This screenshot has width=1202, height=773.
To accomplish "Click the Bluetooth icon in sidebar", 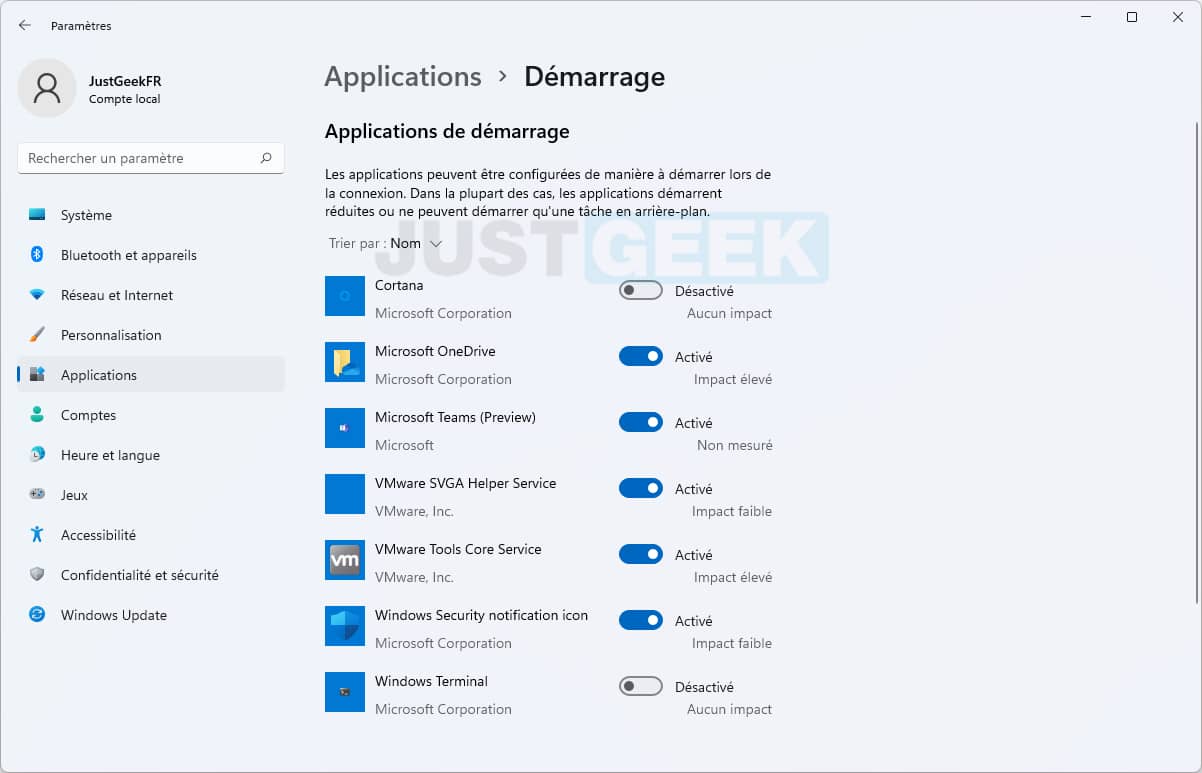I will [37, 255].
